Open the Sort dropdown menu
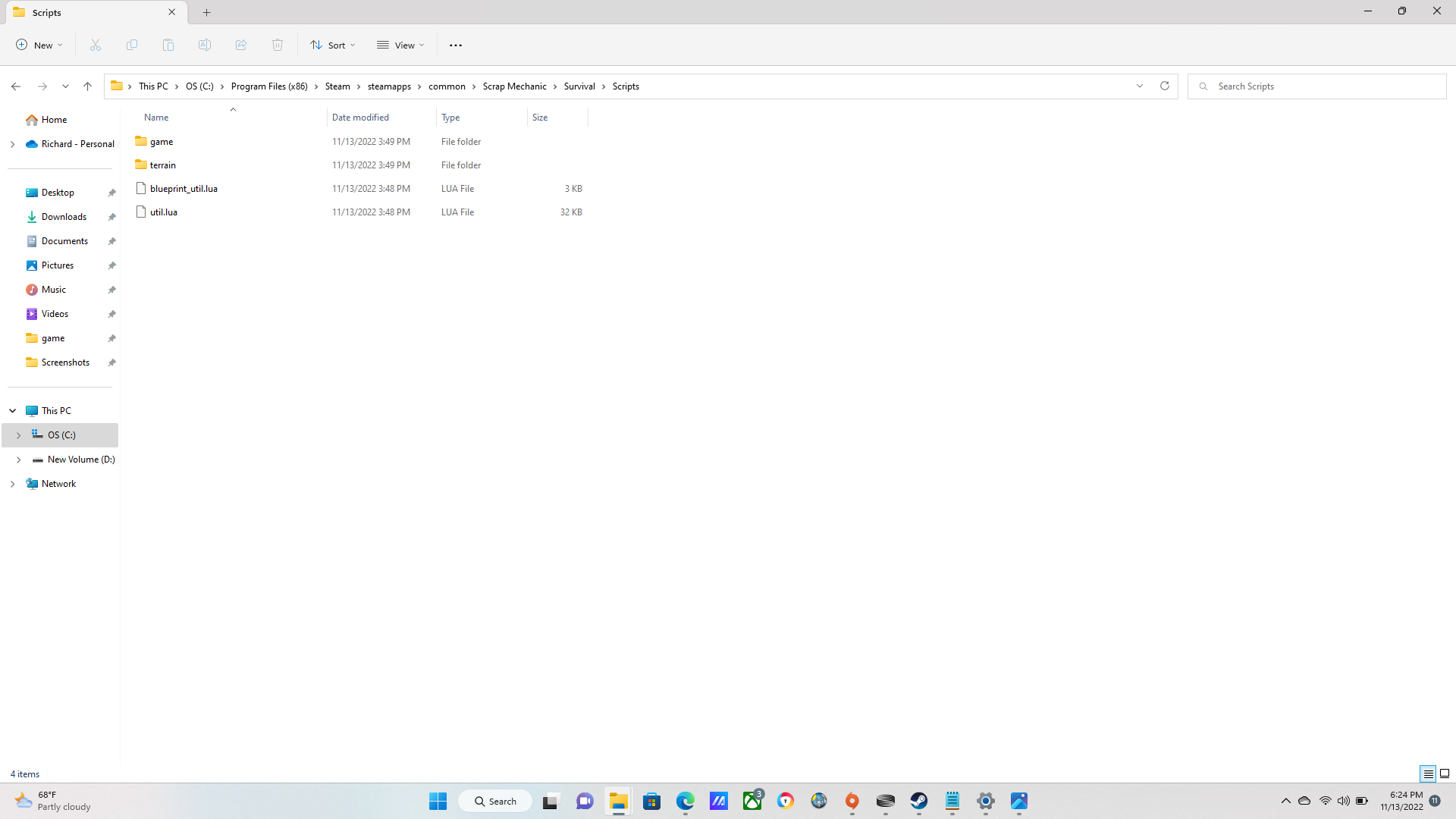The width and height of the screenshot is (1456, 819). point(332,45)
